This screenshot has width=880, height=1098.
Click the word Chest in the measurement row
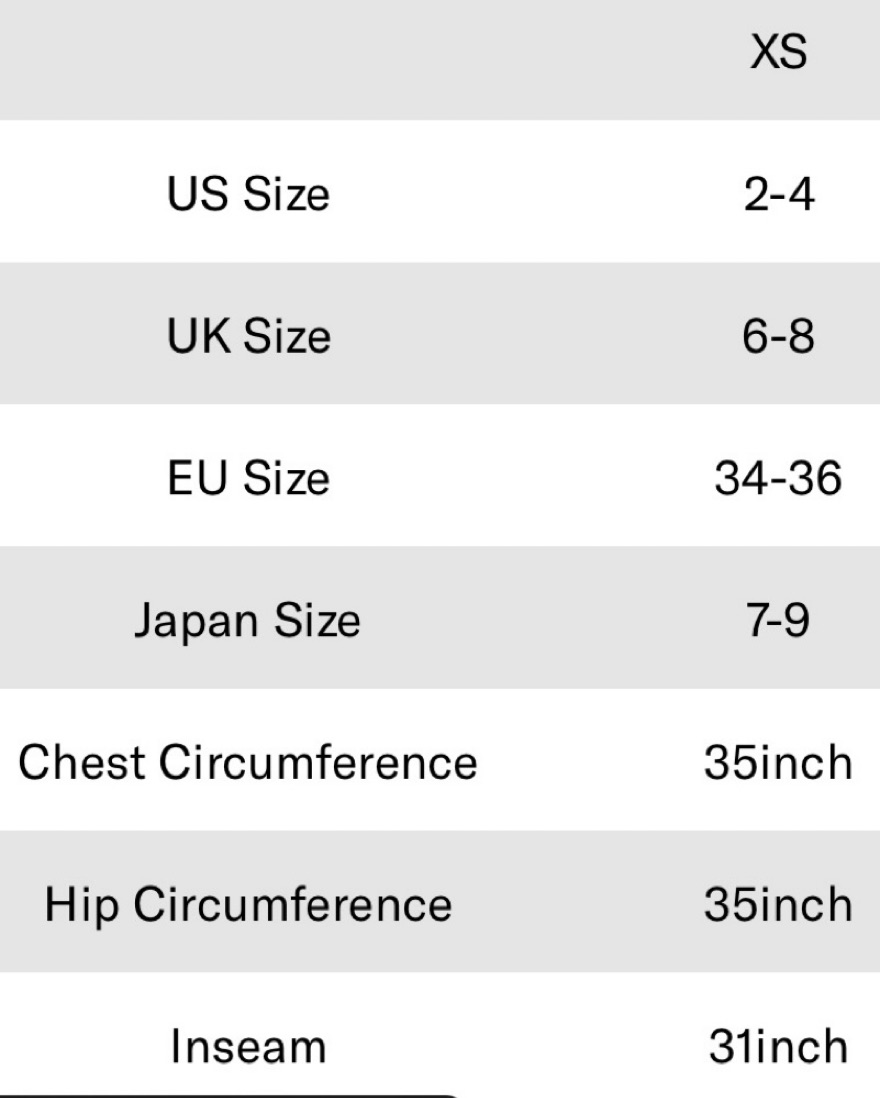click(81, 762)
